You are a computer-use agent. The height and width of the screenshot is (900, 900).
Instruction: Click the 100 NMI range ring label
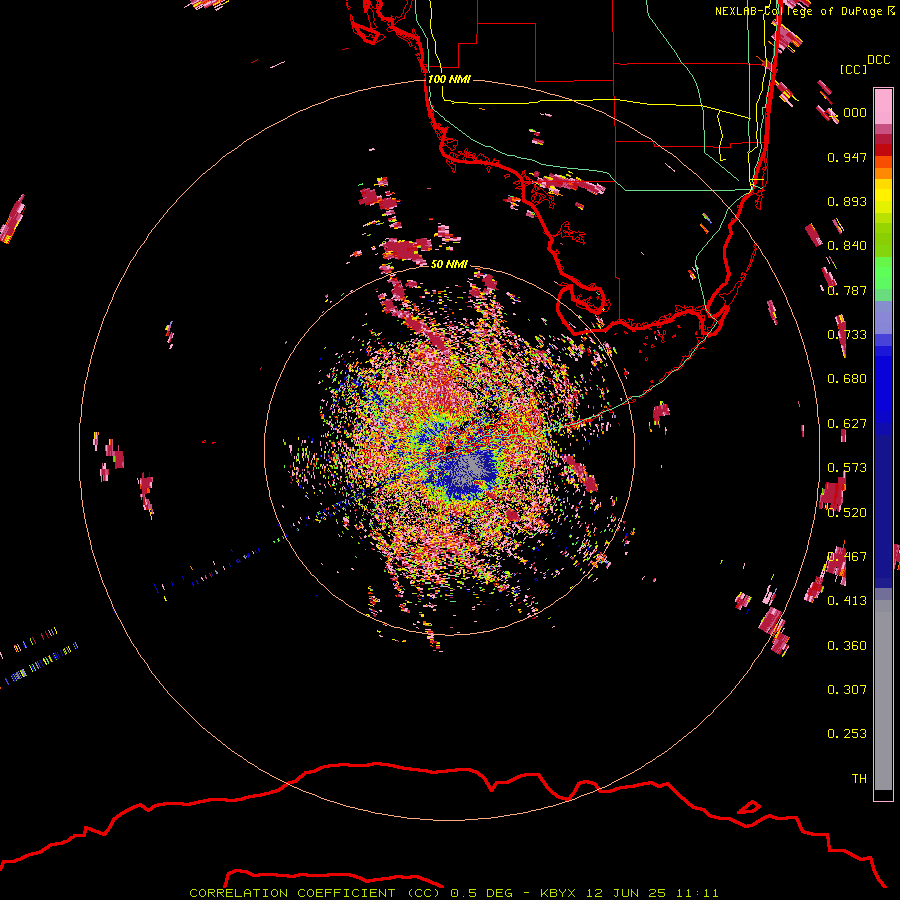tap(449, 79)
